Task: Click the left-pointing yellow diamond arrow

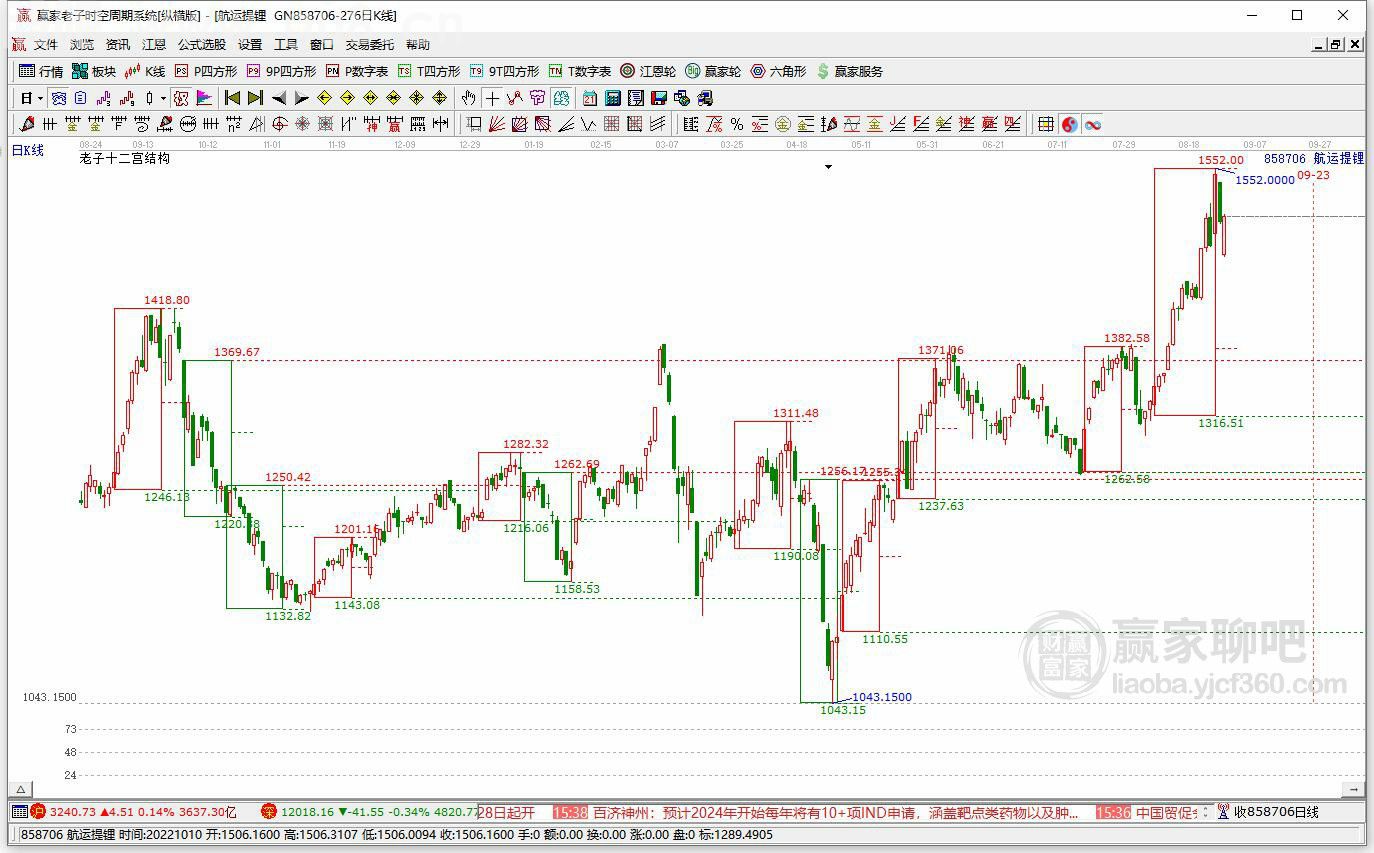Action: [x=325, y=98]
